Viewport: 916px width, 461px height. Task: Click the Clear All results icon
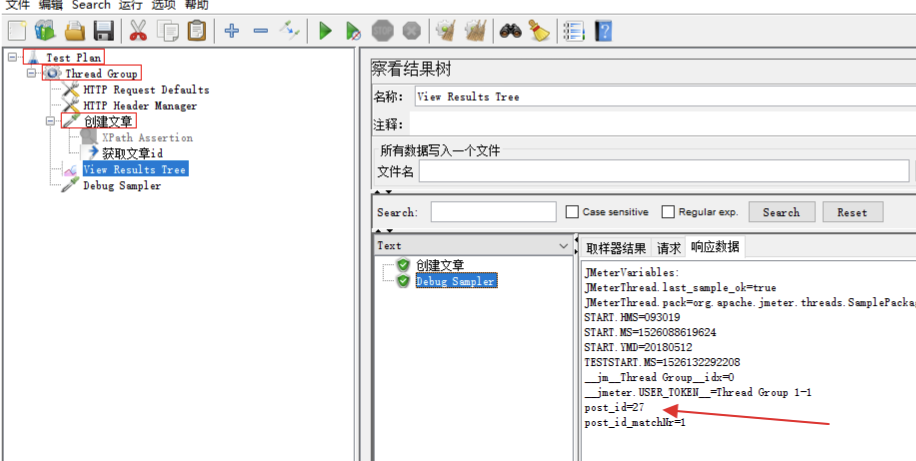click(476, 30)
